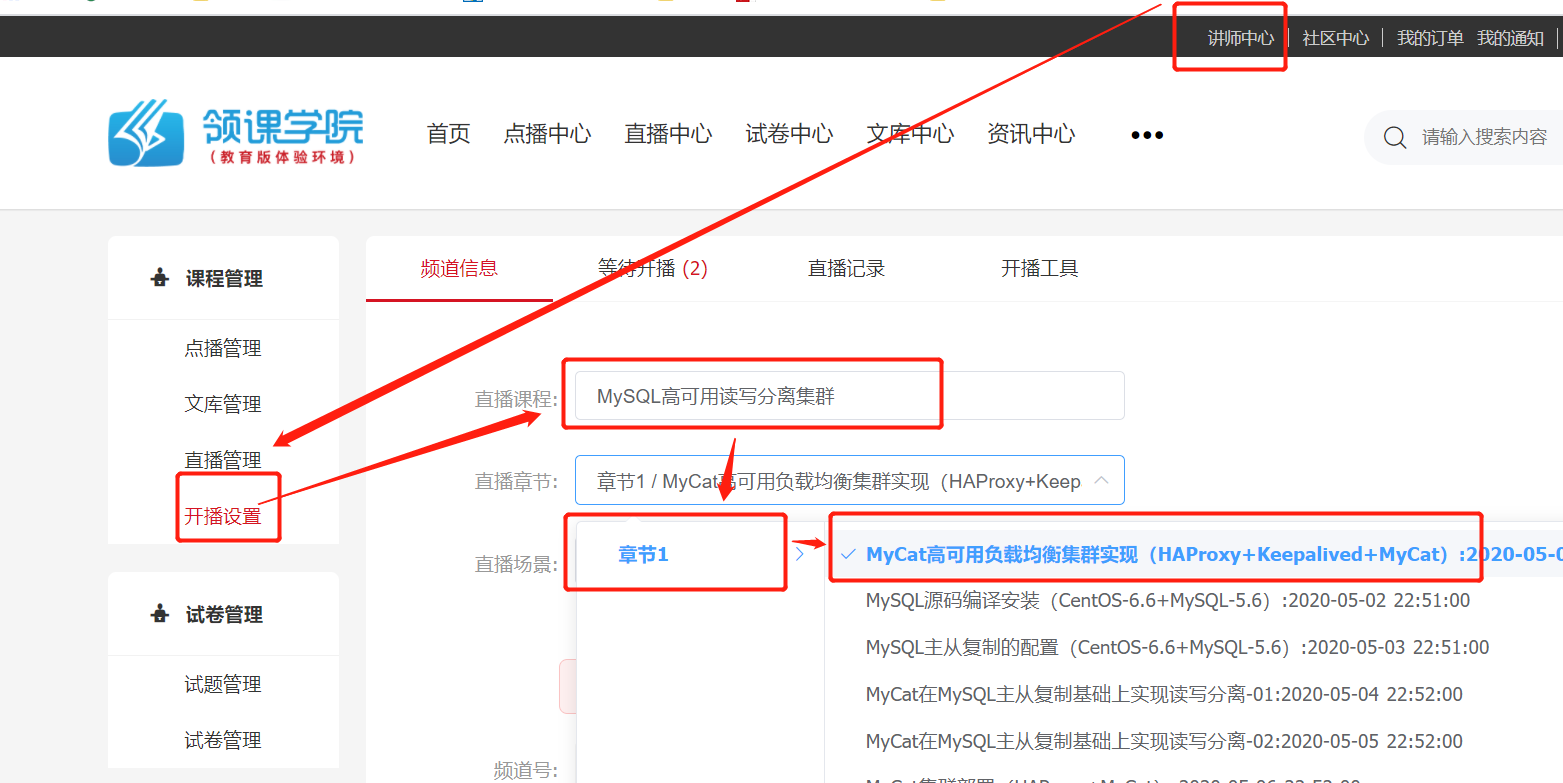
Task: Open 我的订单 in top bar
Action: point(1430,38)
